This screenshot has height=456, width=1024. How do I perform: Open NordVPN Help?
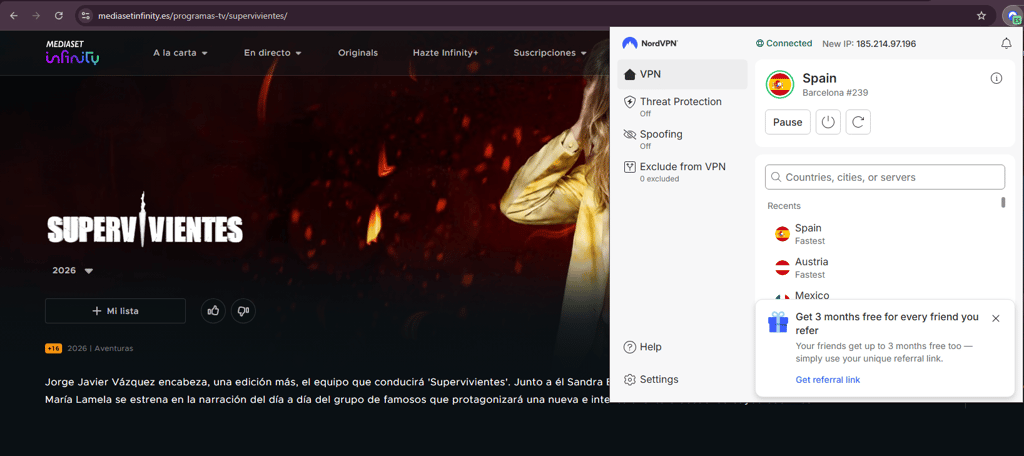tap(643, 347)
